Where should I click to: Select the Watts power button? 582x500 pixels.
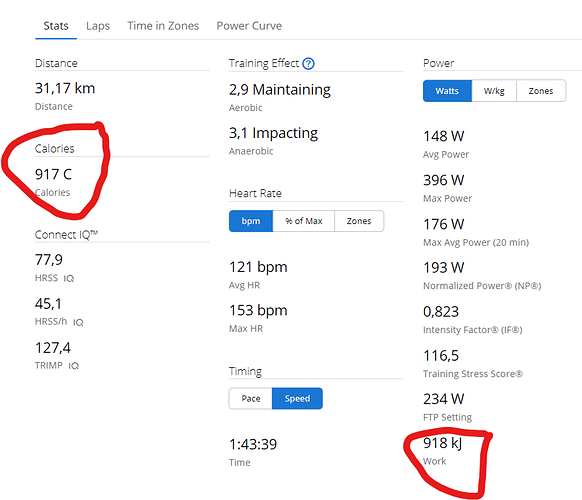(447, 91)
